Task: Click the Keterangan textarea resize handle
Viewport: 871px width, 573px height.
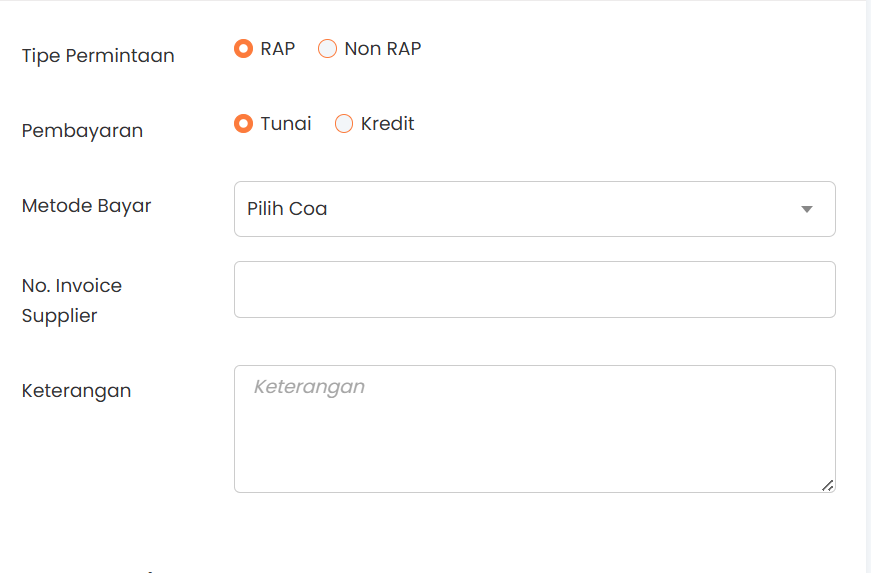Action: point(827,485)
